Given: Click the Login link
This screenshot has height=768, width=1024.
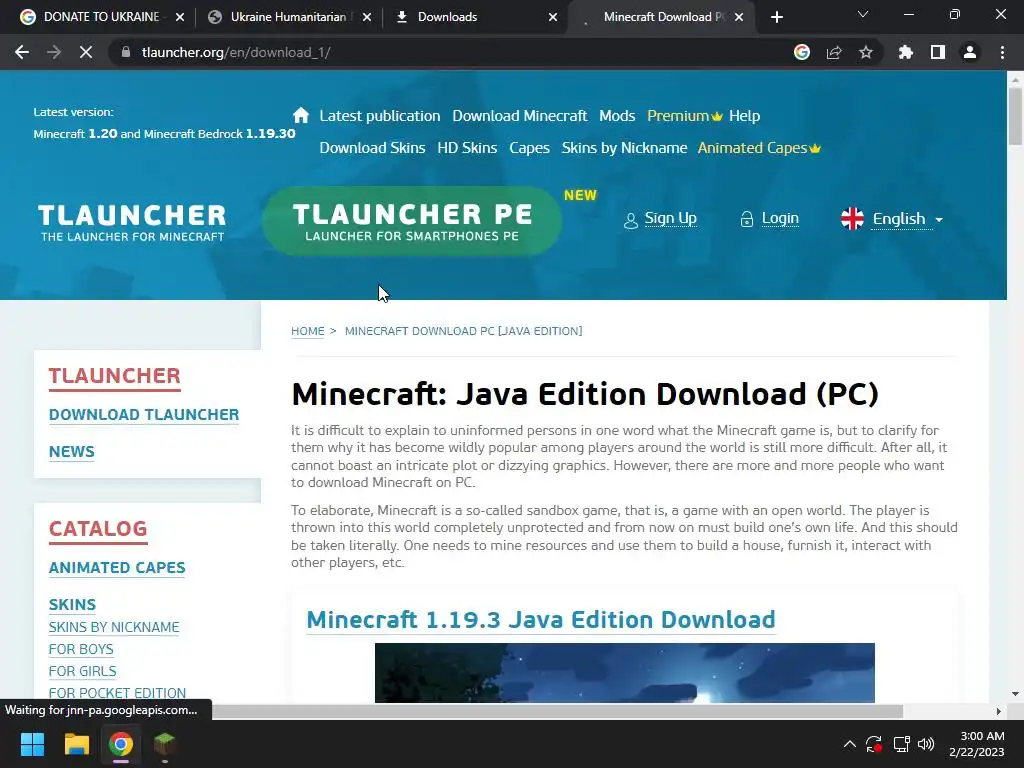Looking at the screenshot, I should coord(780,218).
